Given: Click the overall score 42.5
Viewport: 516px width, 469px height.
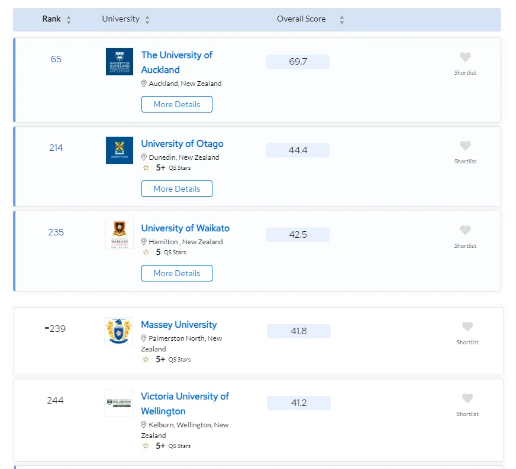Looking at the screenshot, I should pos(298,235).
